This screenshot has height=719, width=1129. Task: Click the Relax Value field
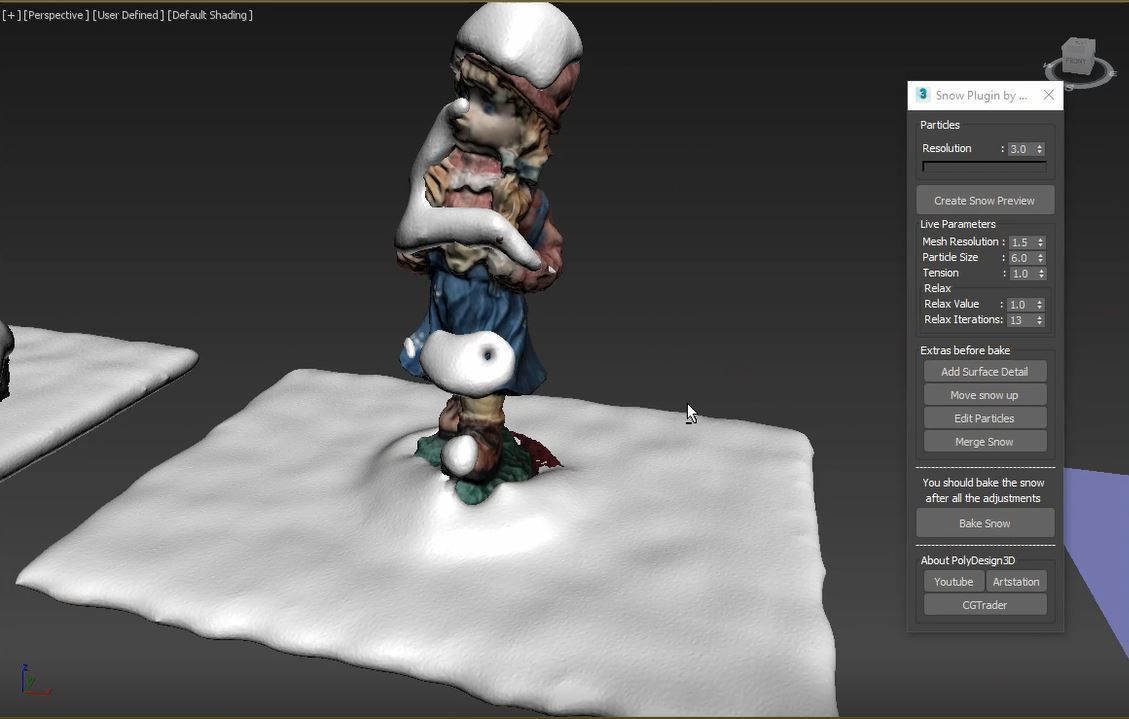click(x=1021, y=304)
